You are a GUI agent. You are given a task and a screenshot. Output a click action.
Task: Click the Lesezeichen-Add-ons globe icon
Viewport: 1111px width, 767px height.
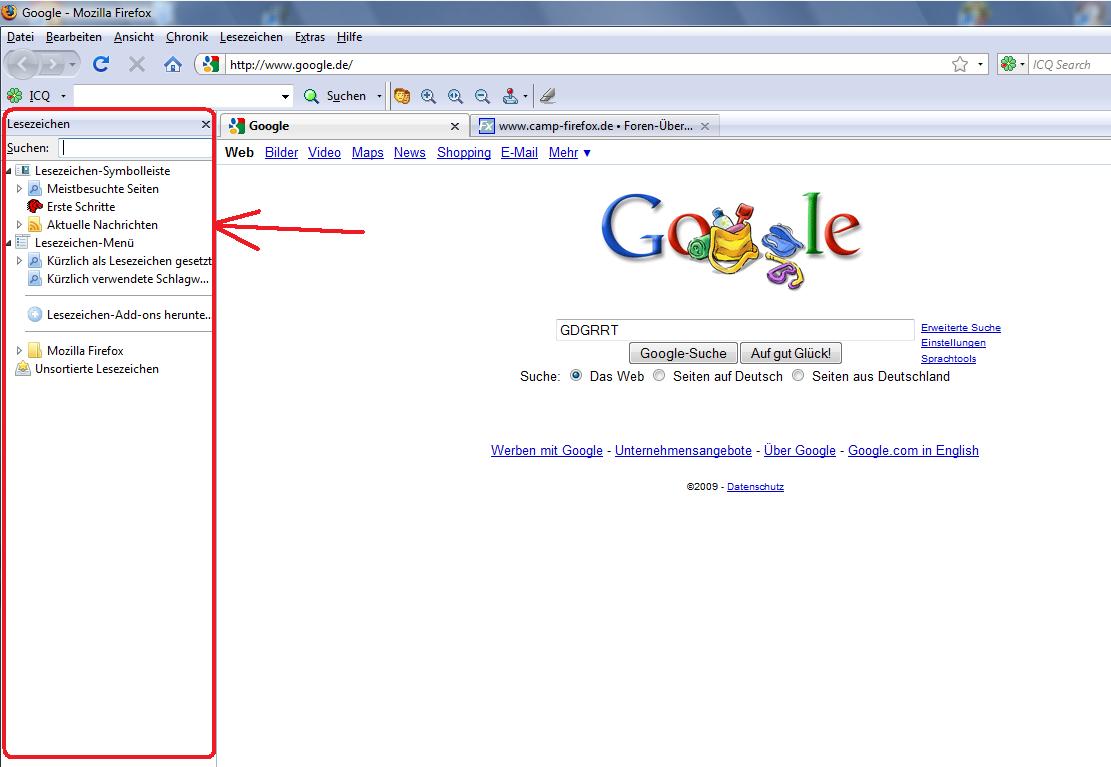coord(35,314)
